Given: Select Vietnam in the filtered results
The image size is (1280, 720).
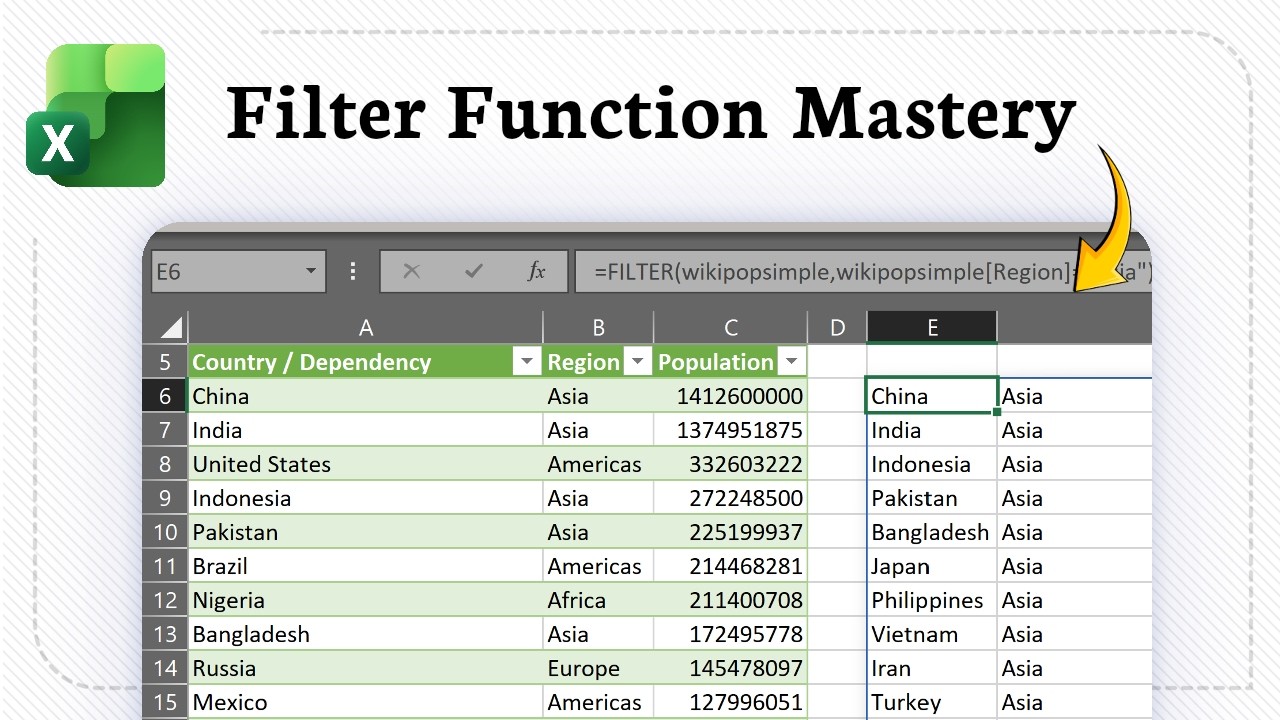Looking at the screenshot, I should (x=932, y=634).
